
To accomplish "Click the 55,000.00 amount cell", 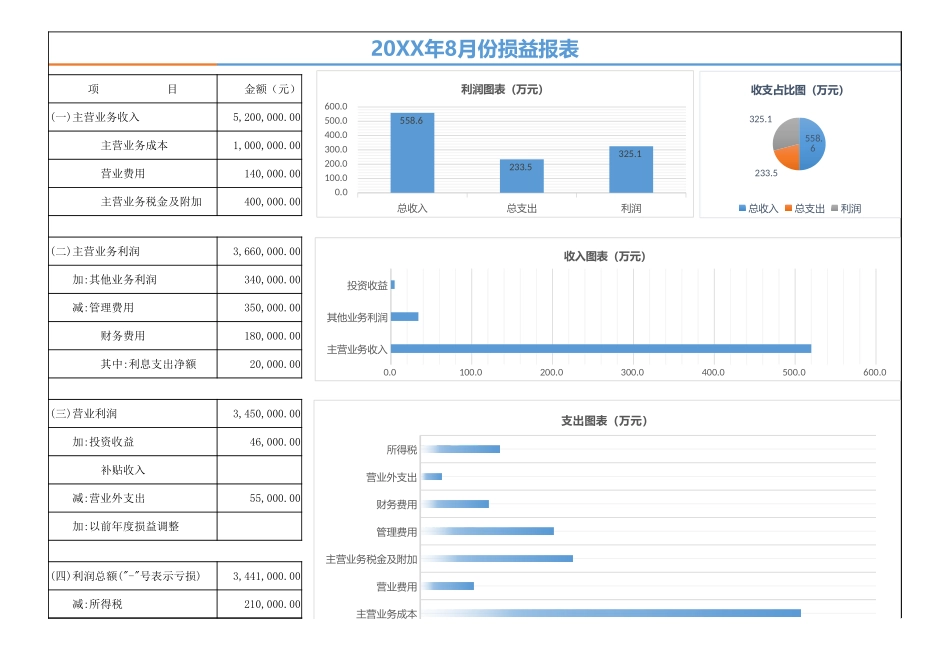I will pyautogui.click(x=259, y=498).
